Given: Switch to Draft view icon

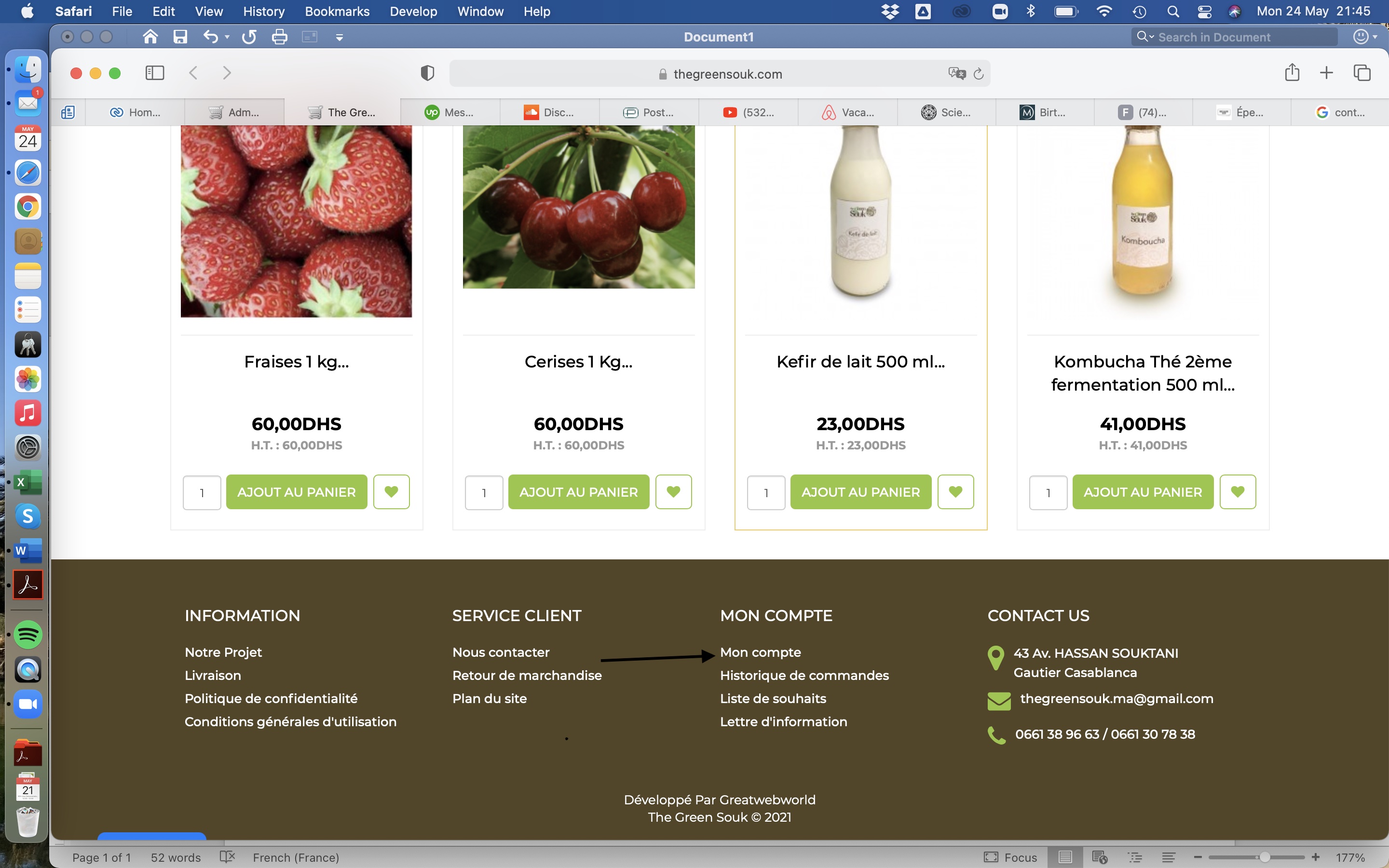Looking at the screenshot, I should (x=1169, y=857).
